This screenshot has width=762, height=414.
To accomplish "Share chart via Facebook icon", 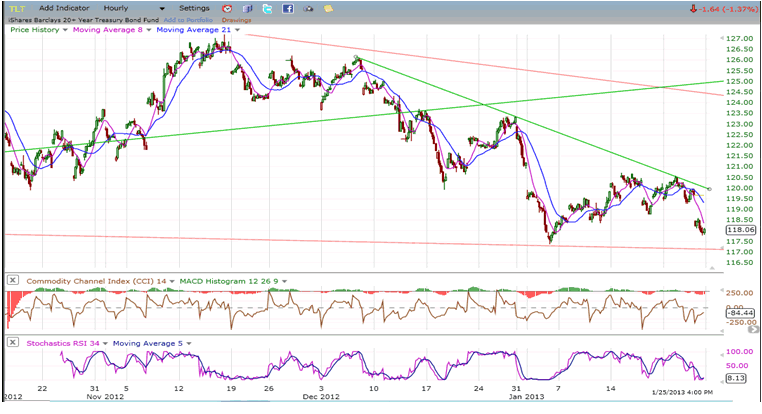I will (288, 8).
